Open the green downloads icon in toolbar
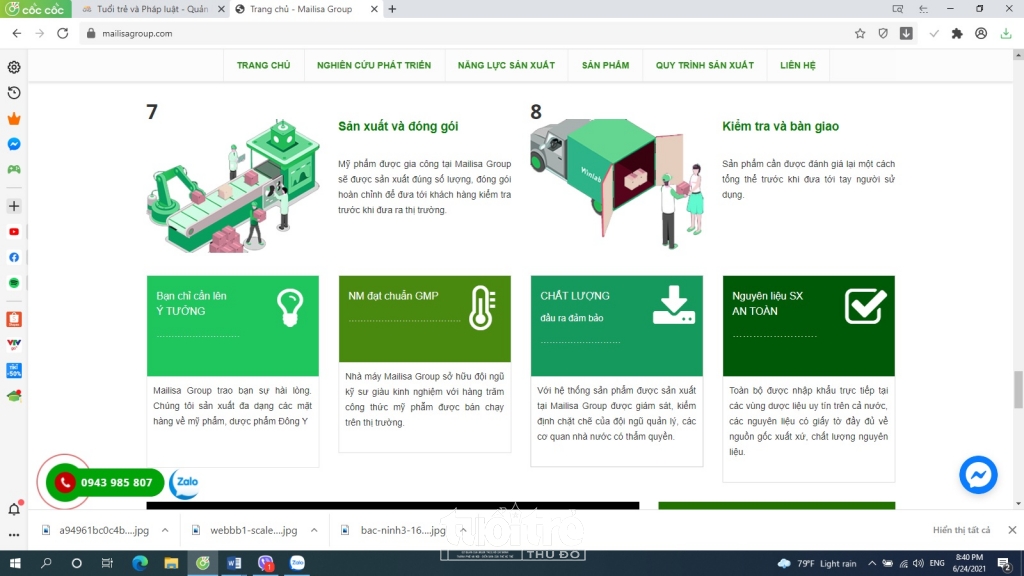The width and height of the screenshot is (1024, 576). pyautogui.click(x=1006, y=33)
